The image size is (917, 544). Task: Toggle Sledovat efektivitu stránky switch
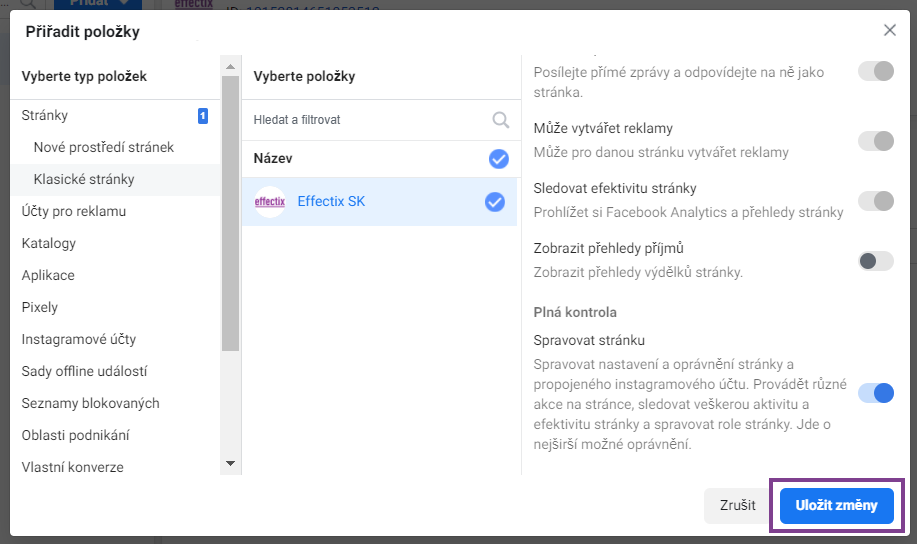[875, 201]
